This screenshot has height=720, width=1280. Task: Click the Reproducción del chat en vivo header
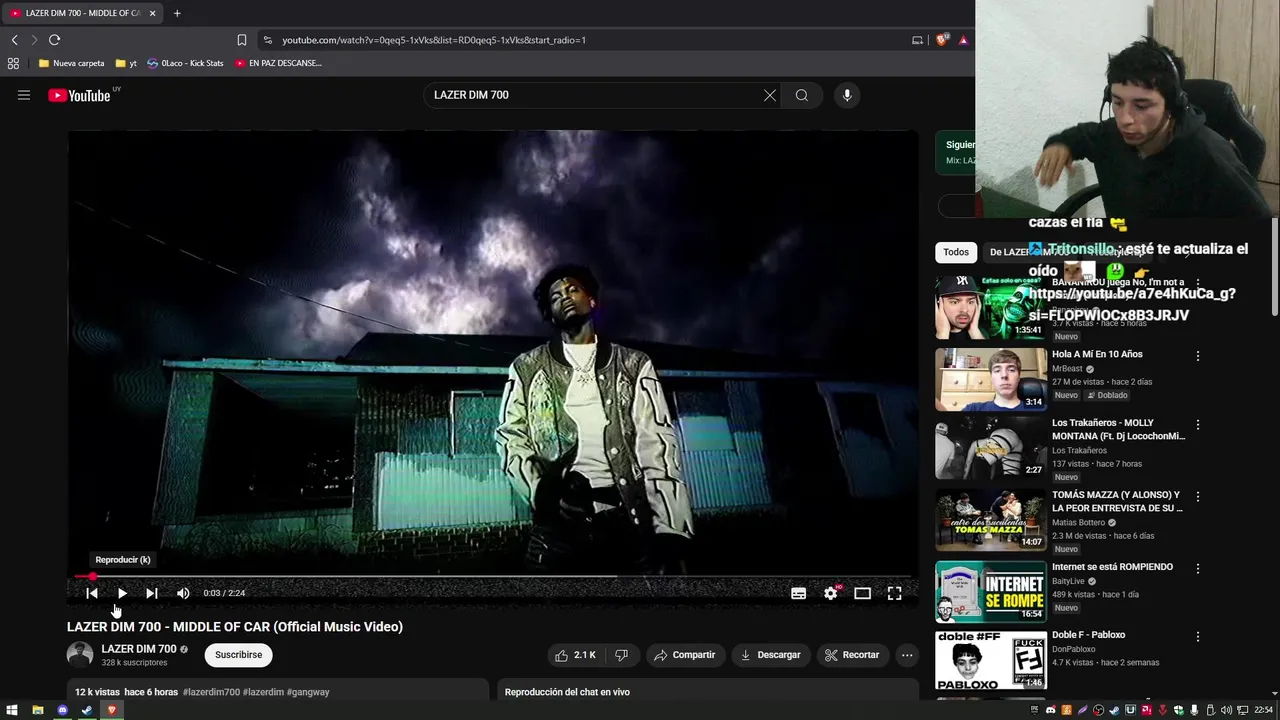tap(567, 692)
